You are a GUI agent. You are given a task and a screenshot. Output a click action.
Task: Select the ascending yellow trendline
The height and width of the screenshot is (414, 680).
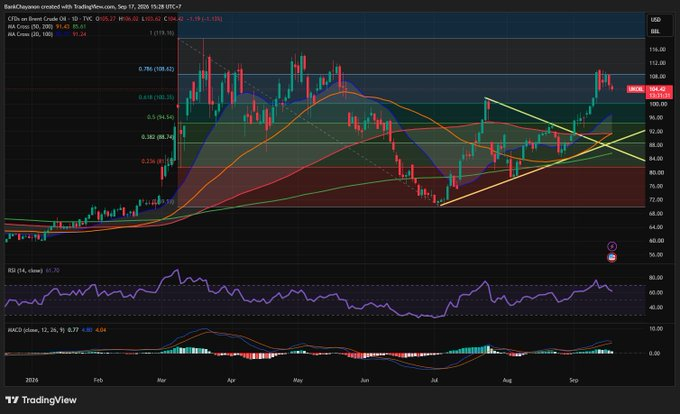tap(542, 167)
